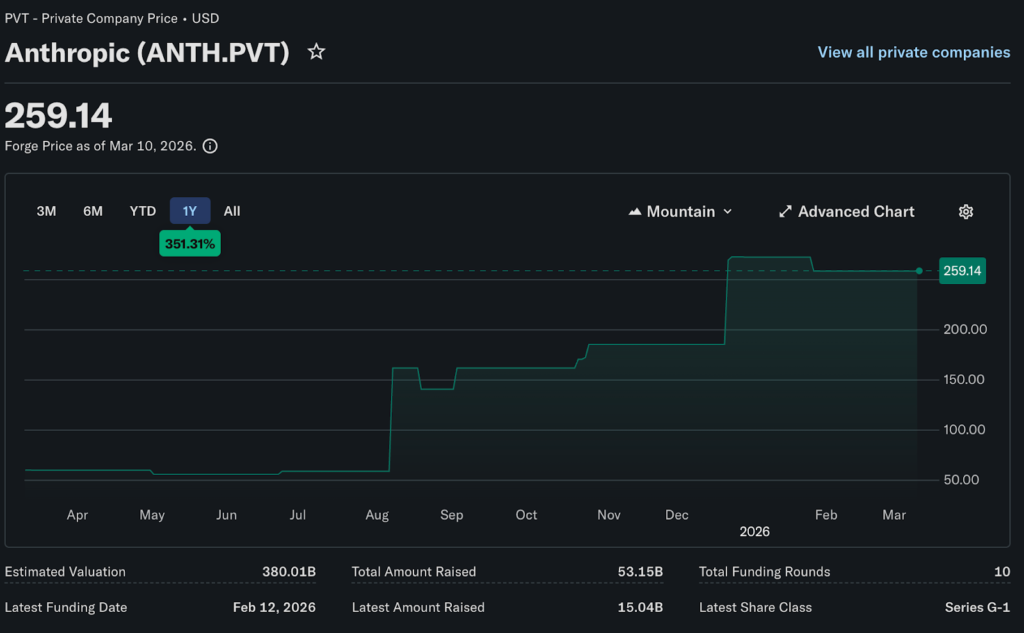Click the current price endpoint dot on chart

(919, 271)
